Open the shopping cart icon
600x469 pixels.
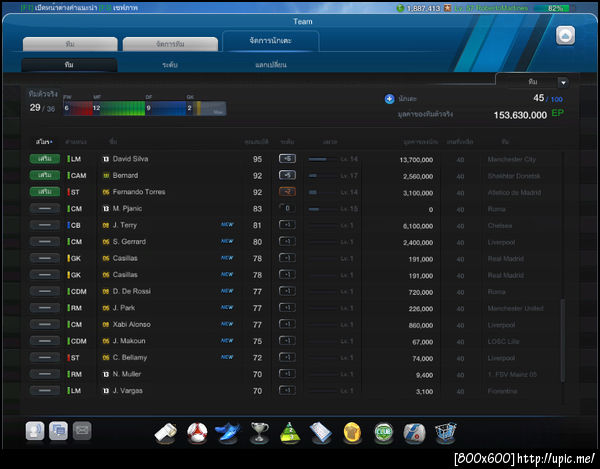tap(445, 433)
